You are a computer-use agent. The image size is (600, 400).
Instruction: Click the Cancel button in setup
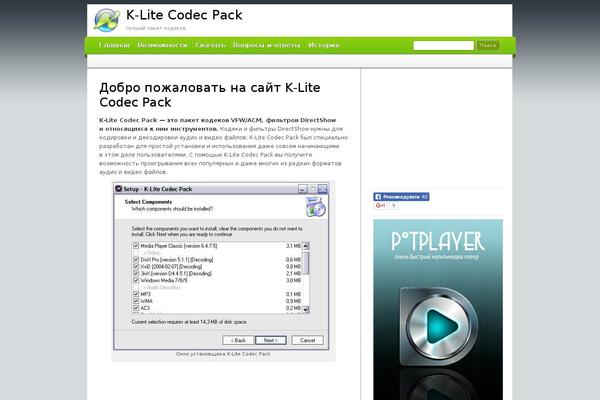click(x=307, y=340)
